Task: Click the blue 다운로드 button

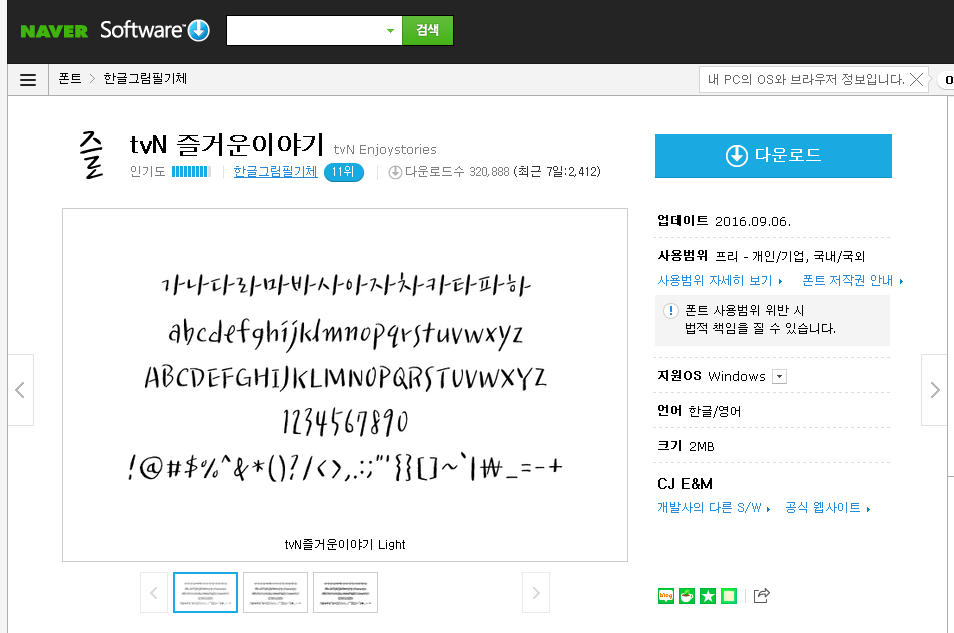Action: (773, 156)
